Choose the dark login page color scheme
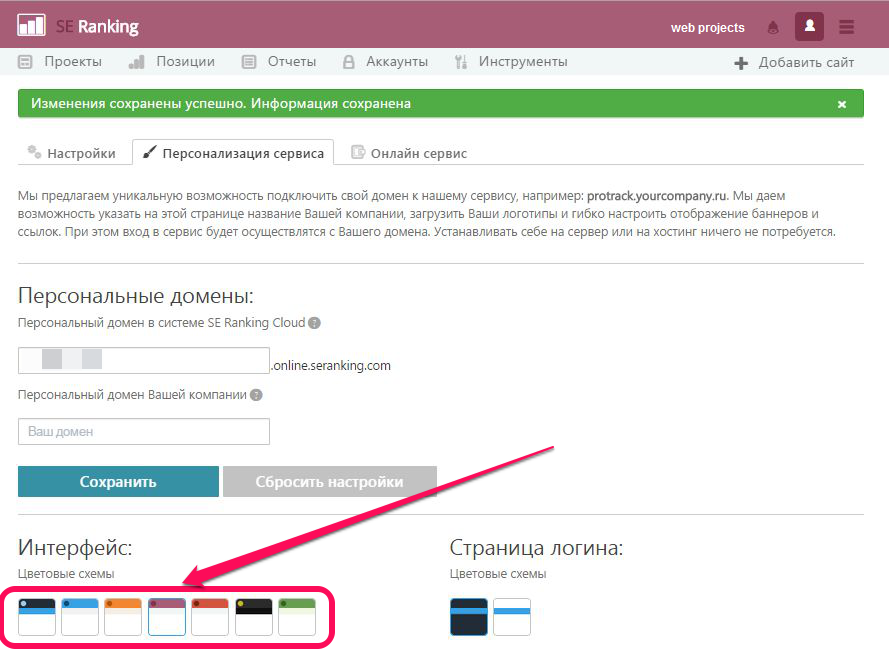The image size is (889, 652). (469, 617)
